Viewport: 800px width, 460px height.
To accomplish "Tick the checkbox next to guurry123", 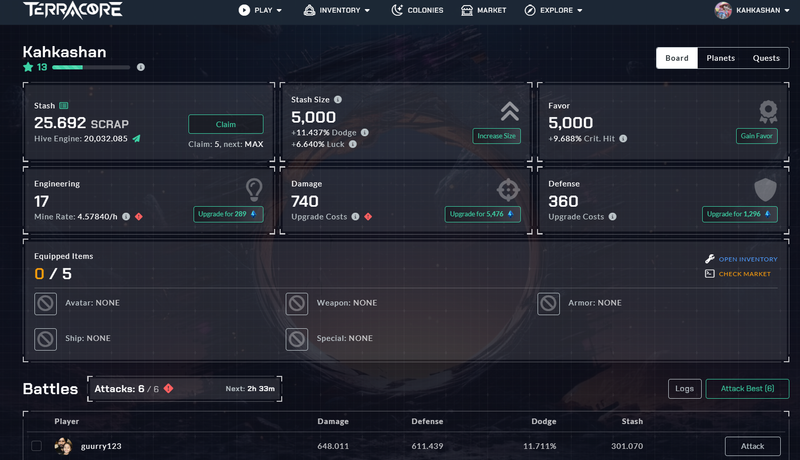I will point(36,446).
